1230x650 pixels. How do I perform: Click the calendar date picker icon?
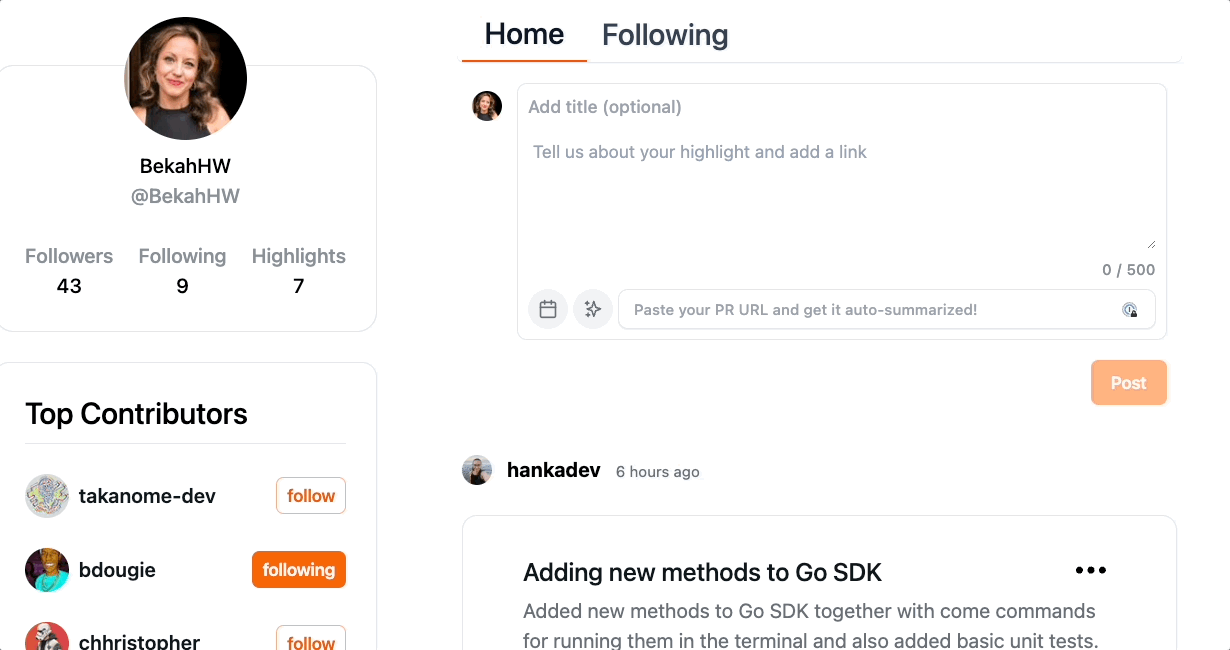[x=548, y=309]
